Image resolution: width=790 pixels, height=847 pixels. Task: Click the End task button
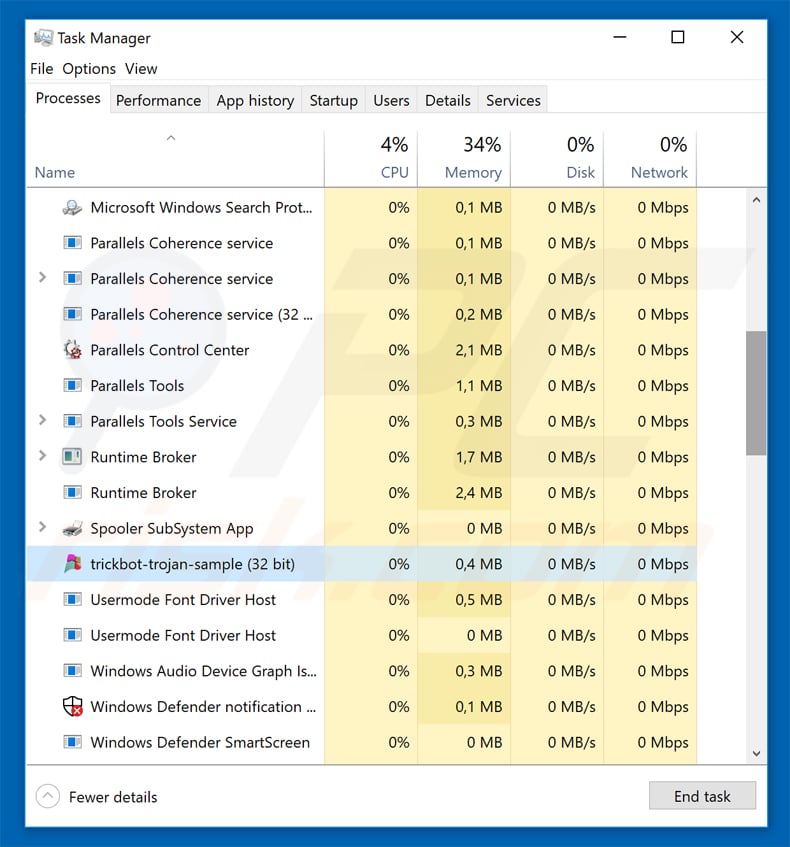702,796
